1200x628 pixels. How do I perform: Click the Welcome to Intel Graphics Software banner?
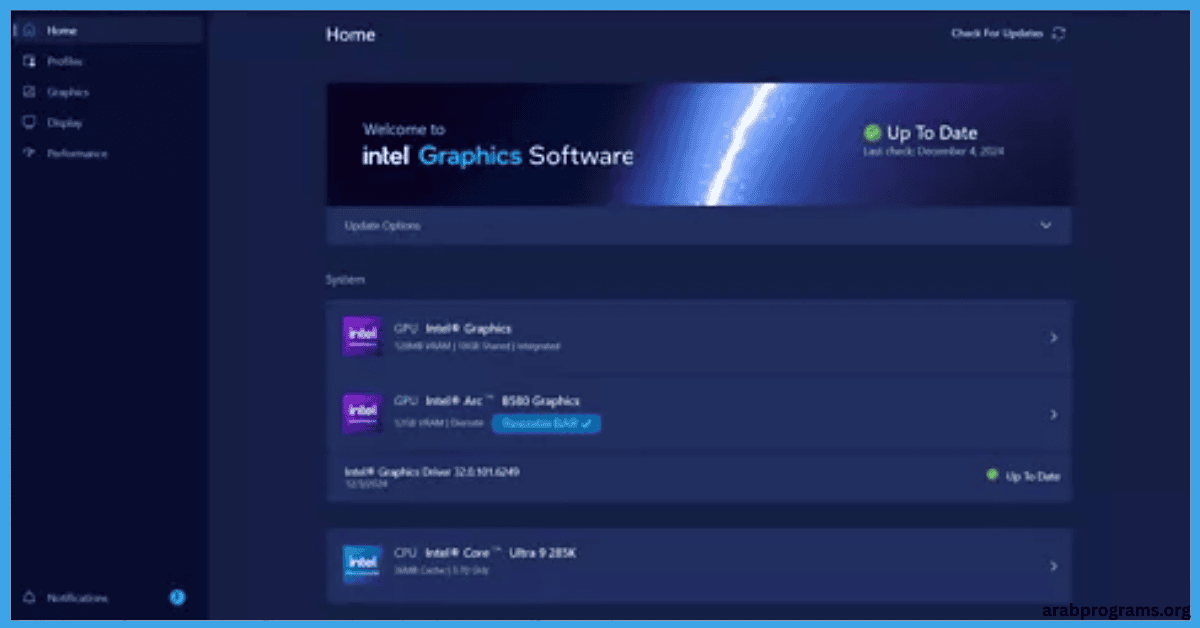tap(699, 144)
